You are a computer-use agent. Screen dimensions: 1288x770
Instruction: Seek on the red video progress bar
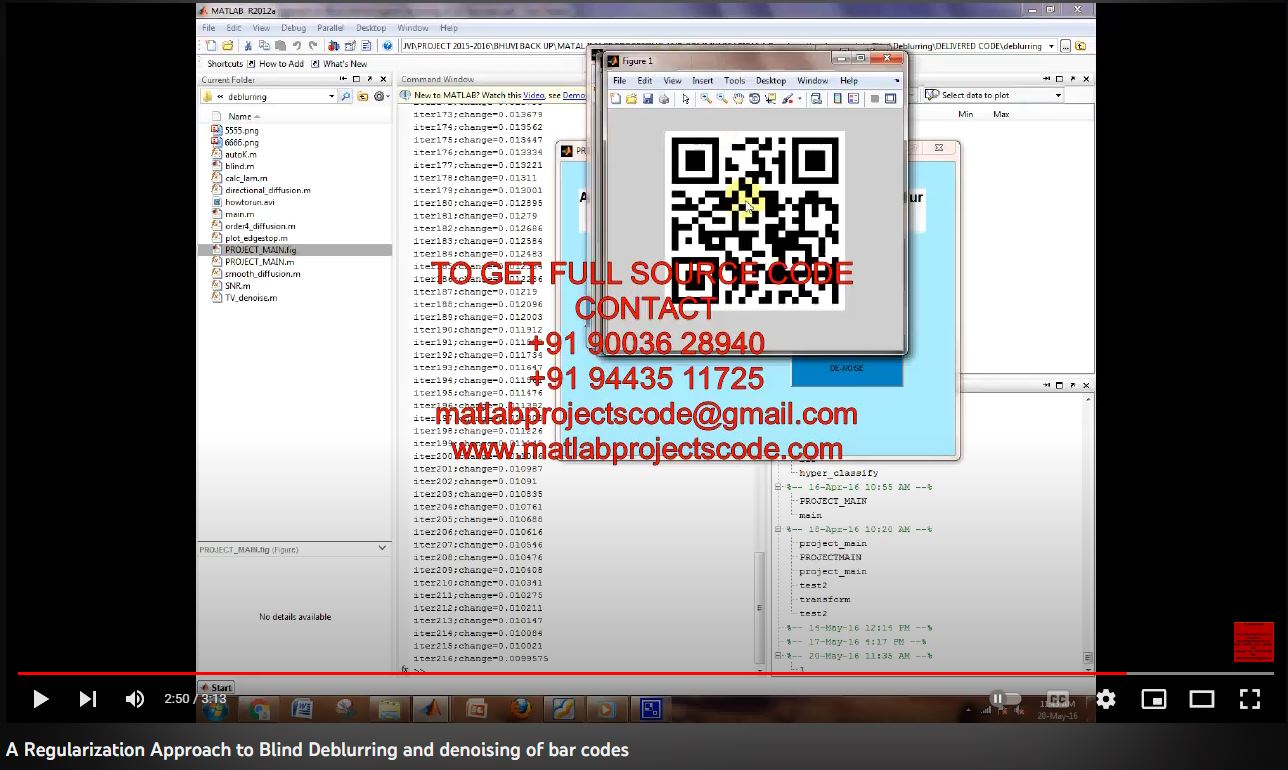(644, 674)
